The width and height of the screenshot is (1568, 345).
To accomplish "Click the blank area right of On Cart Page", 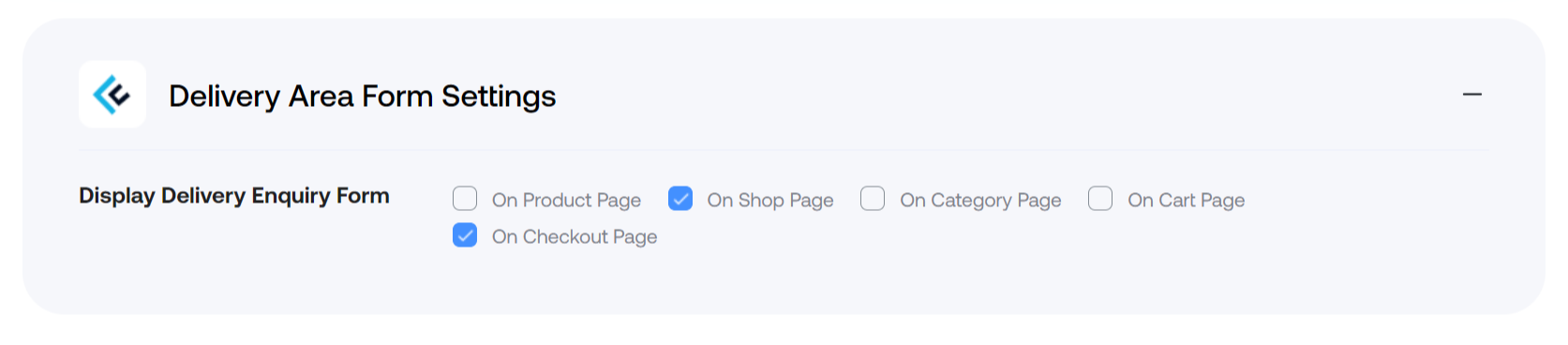I will click(x=1368, y=201).
